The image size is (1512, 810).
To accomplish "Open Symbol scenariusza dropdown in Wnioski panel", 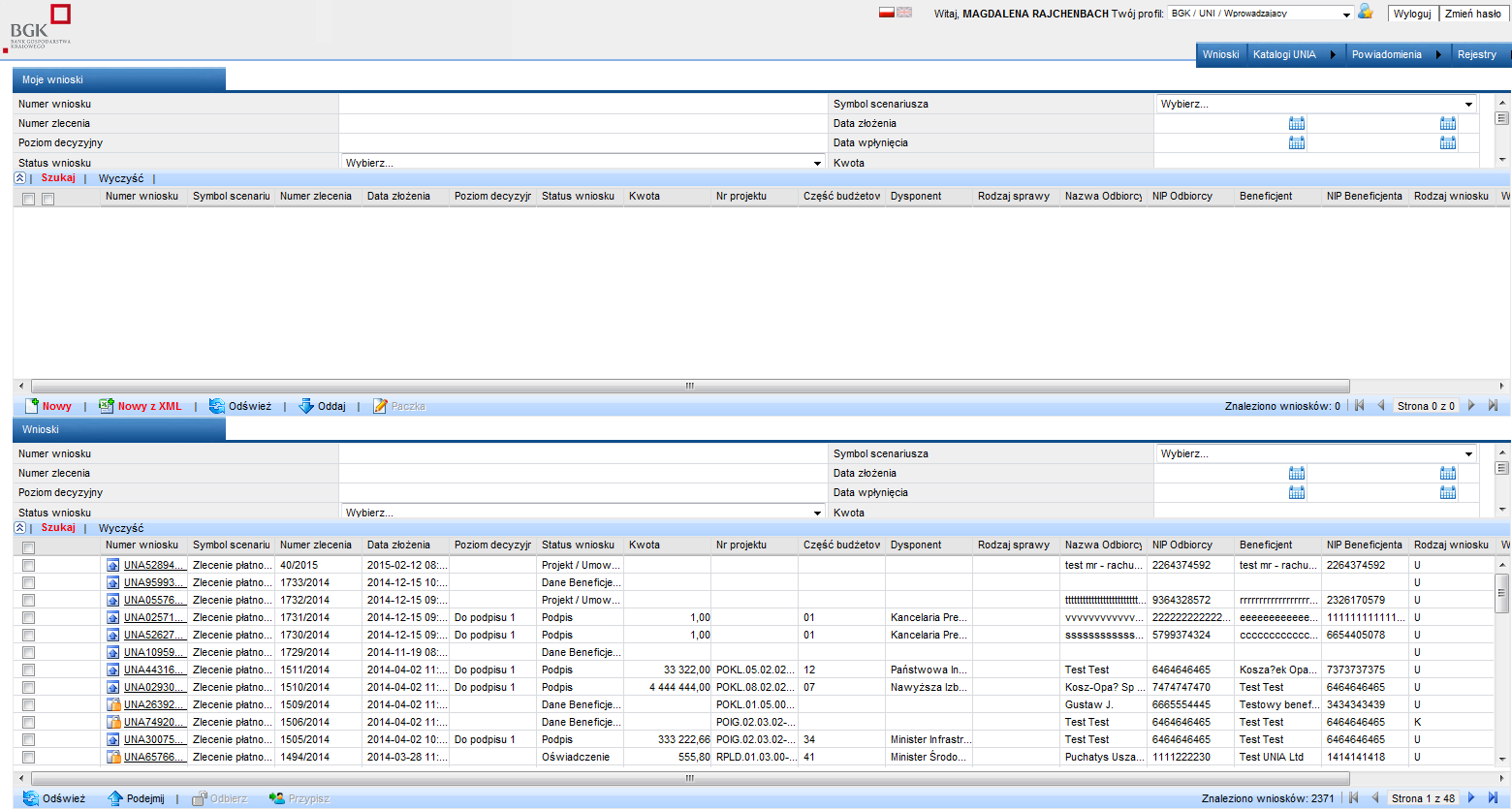I will 1316,453.
